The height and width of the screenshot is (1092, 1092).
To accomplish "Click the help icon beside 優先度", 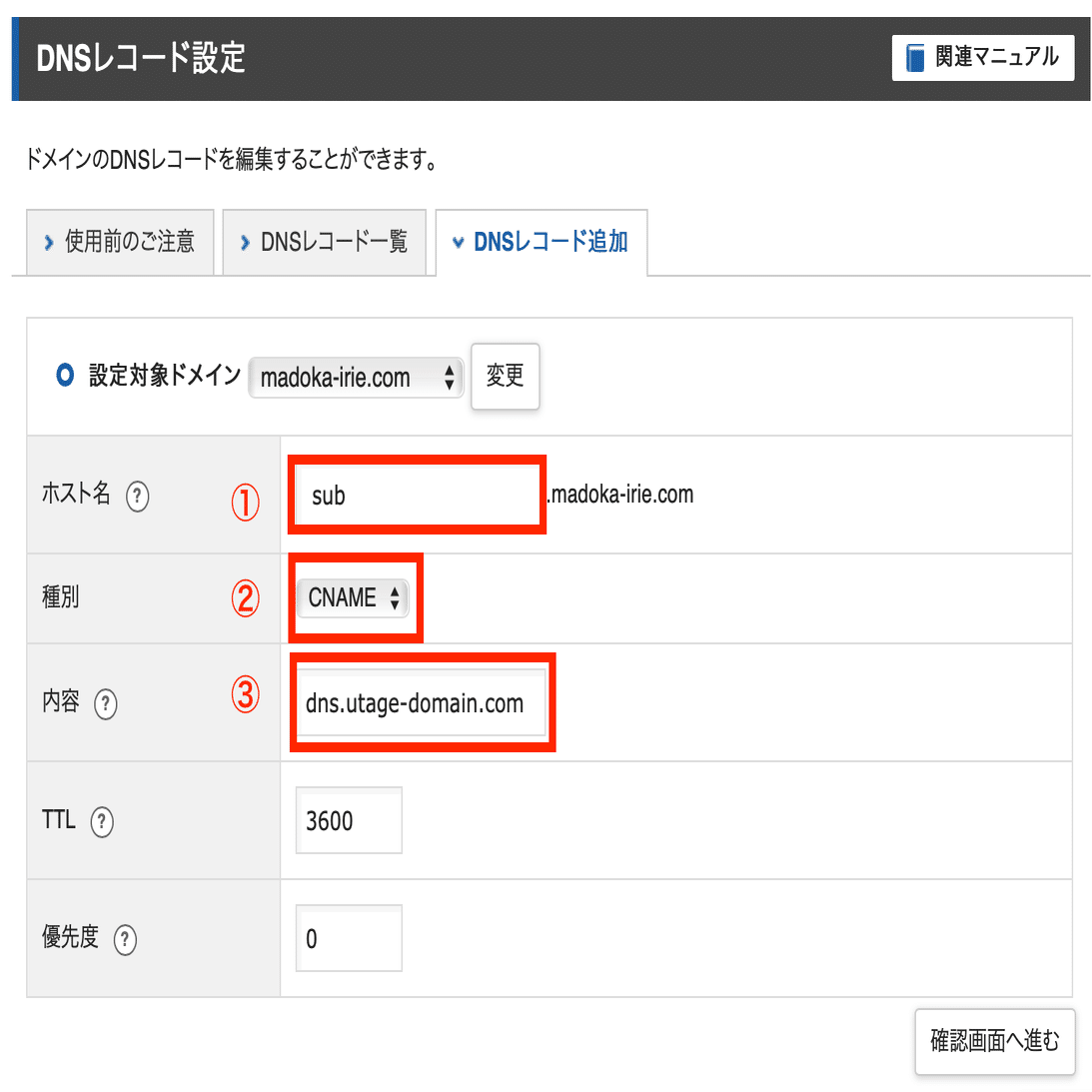I will (x=125, y=939).
